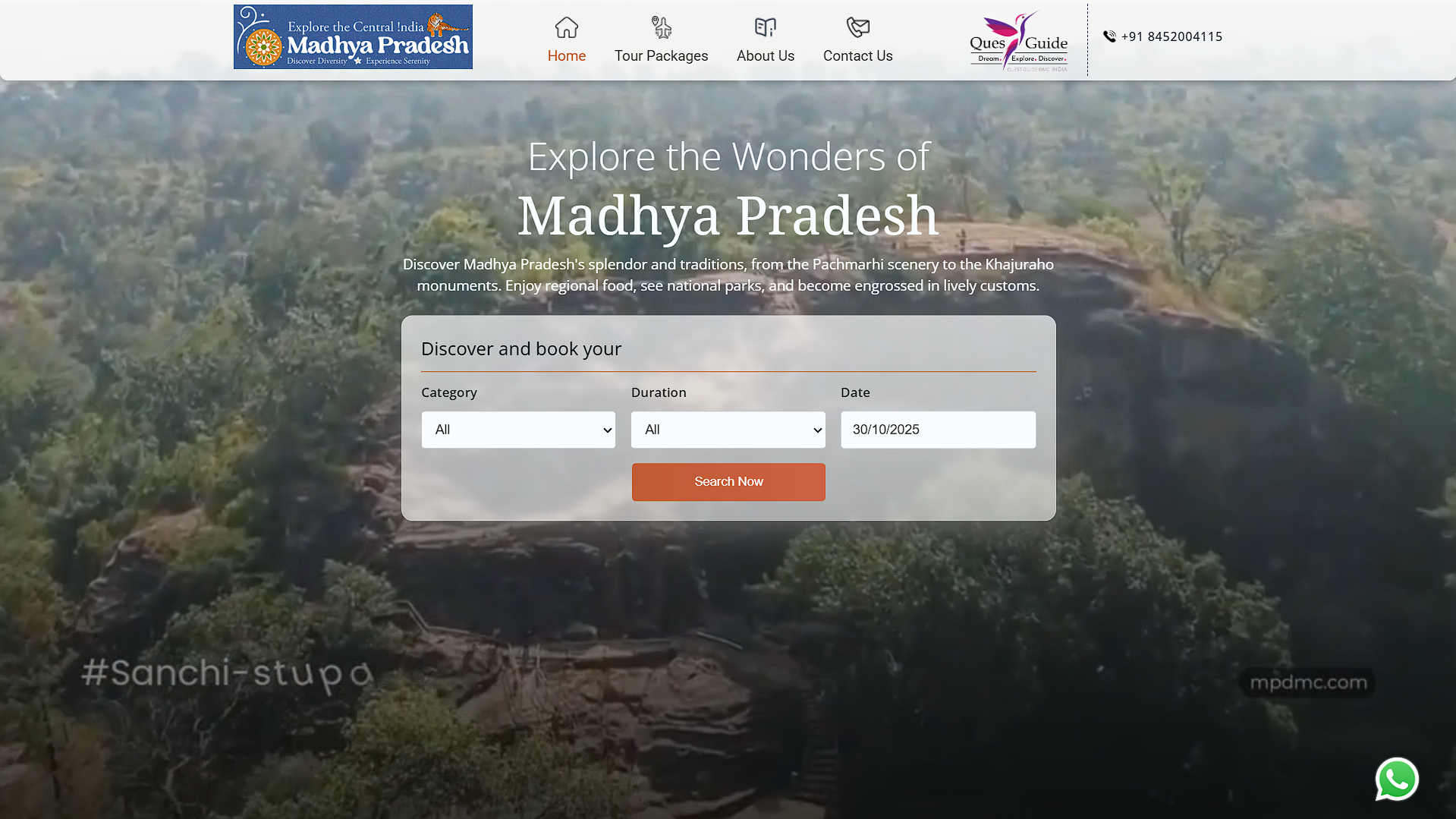Click the About Us book icon

coord(765,27)
